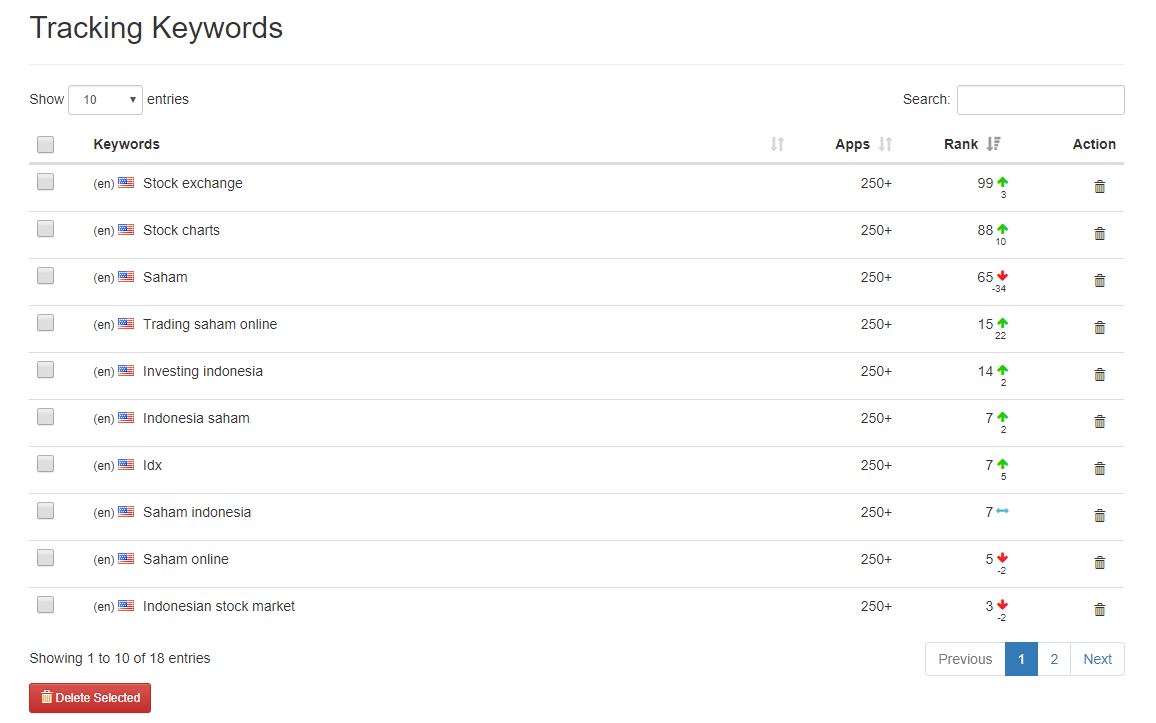Click the Delete Selected button
This screenshot has width=1156, height=723.
coord(90,698)
